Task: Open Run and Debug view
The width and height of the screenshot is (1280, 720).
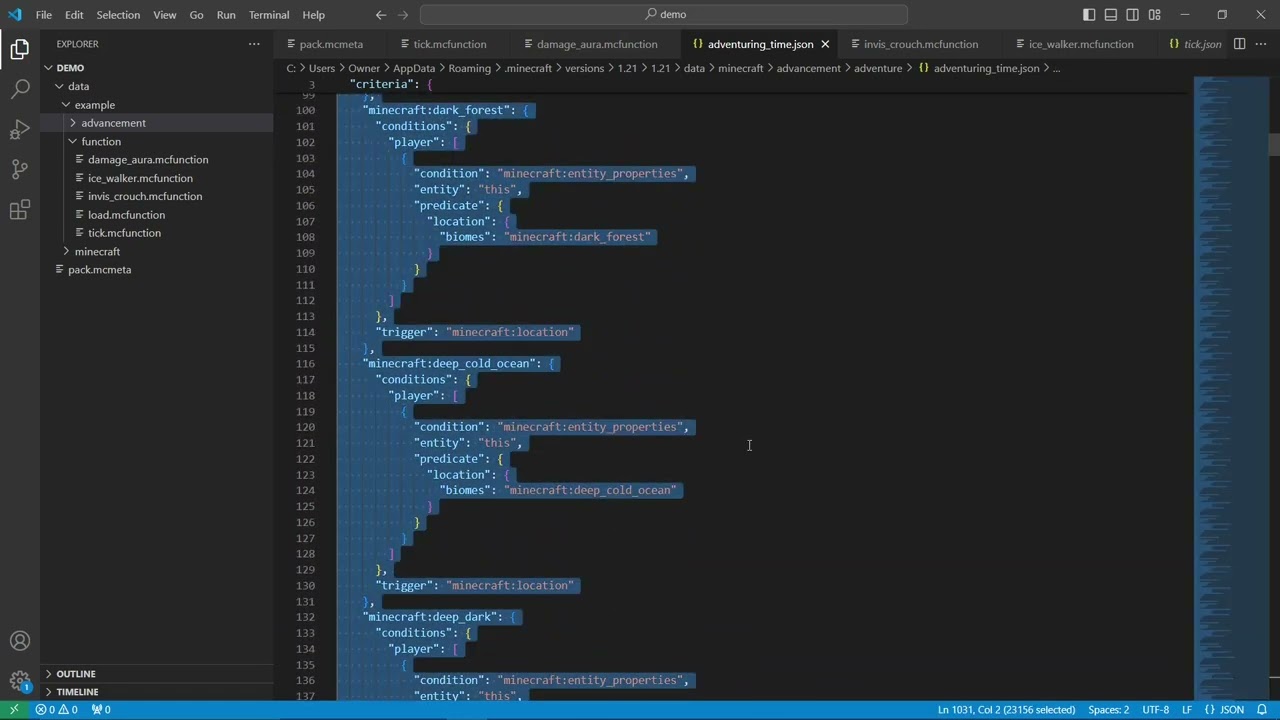Action: coord(20,129)
